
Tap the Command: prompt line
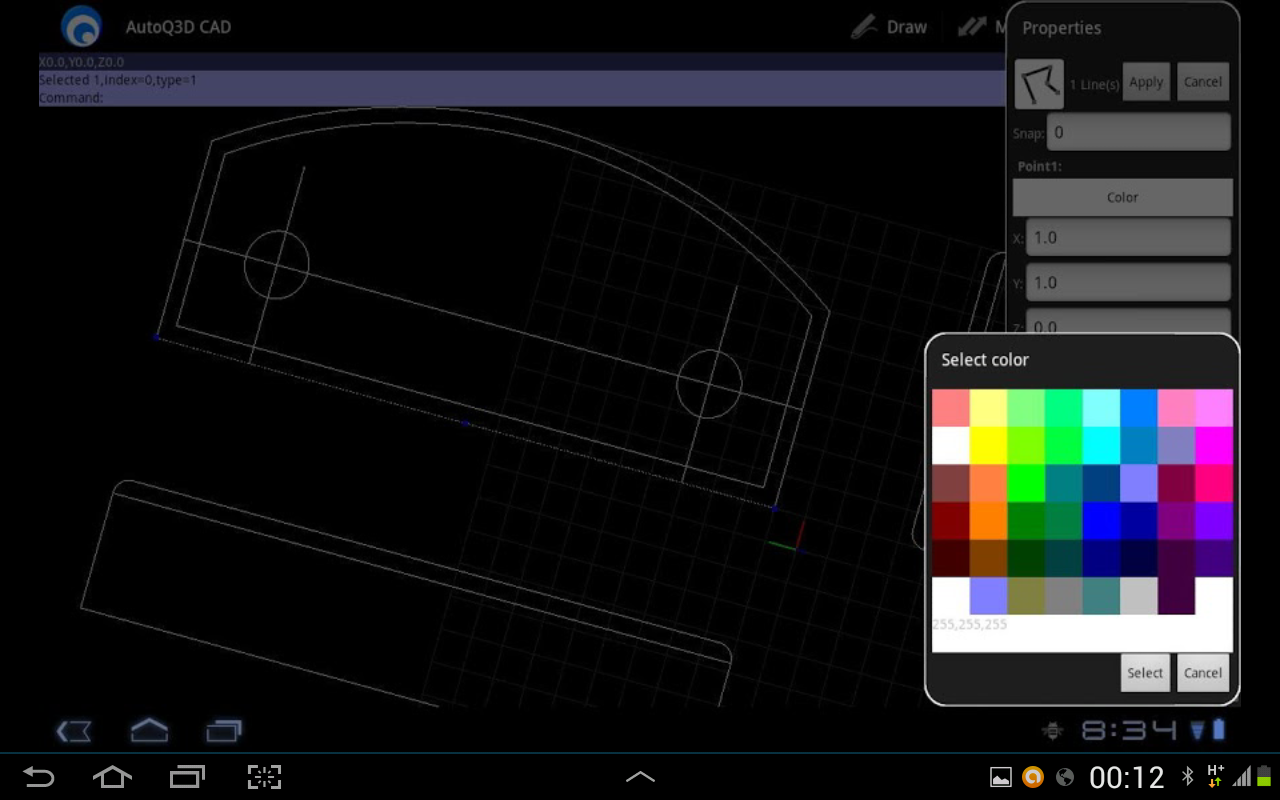(x=71, y=98)
